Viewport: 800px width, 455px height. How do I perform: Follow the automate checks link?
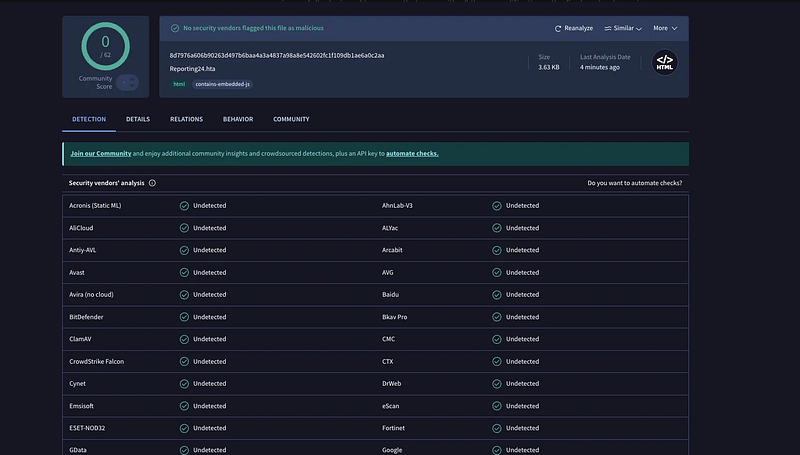point(412,153)
